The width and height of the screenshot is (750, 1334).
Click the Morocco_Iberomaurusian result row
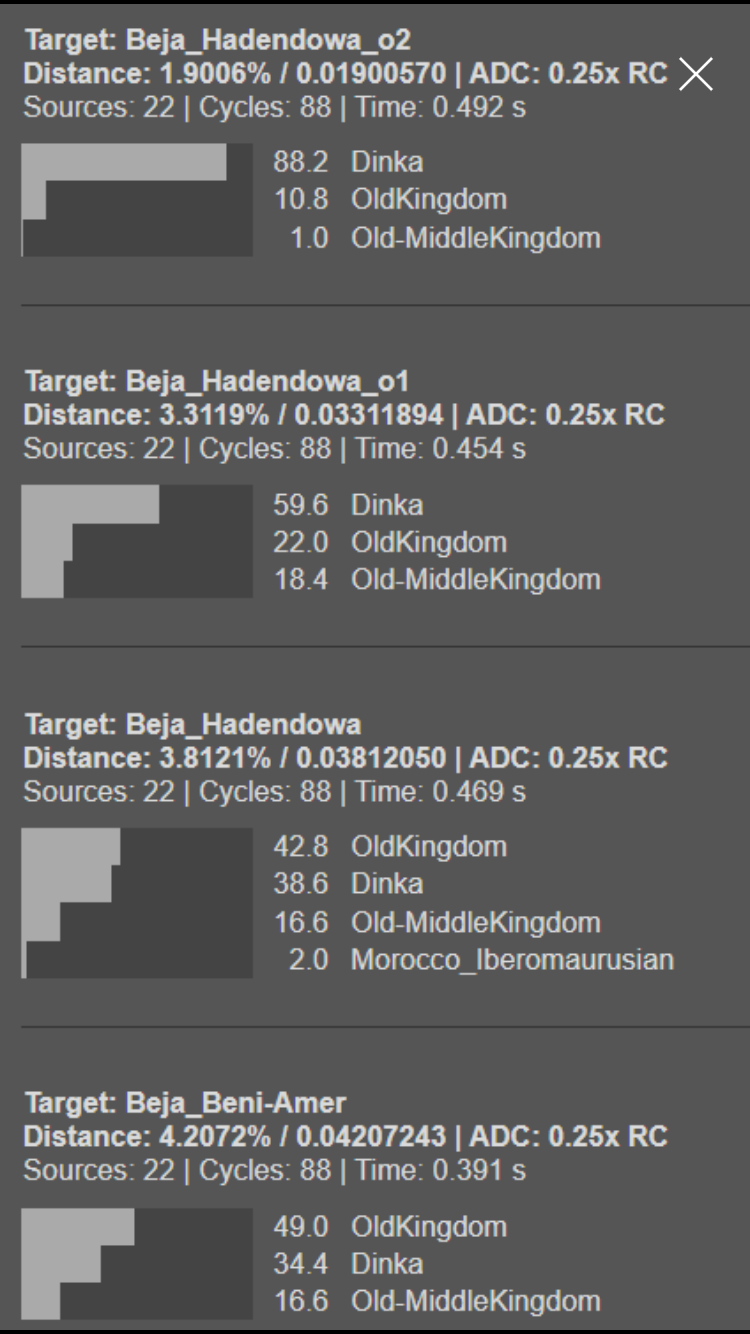[x=473, y=960]
